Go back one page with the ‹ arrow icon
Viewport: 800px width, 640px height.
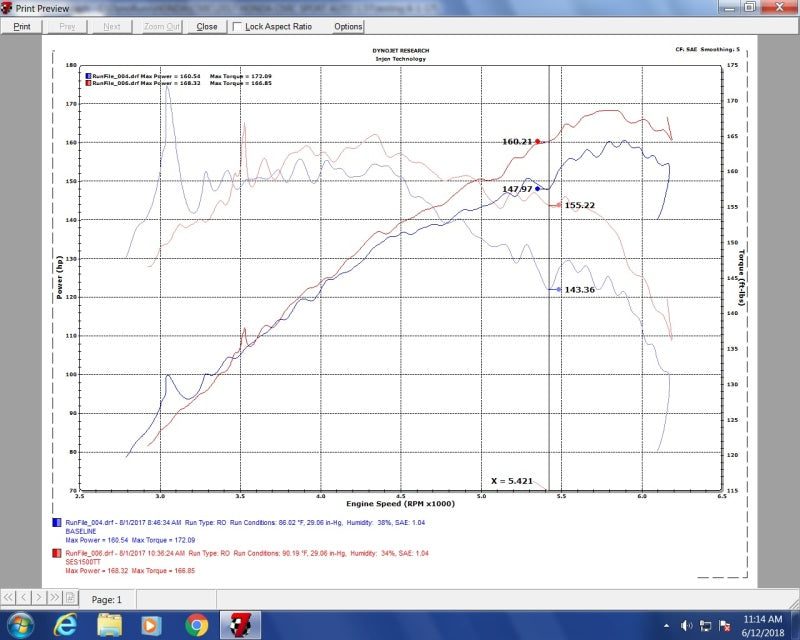point(23,599)
